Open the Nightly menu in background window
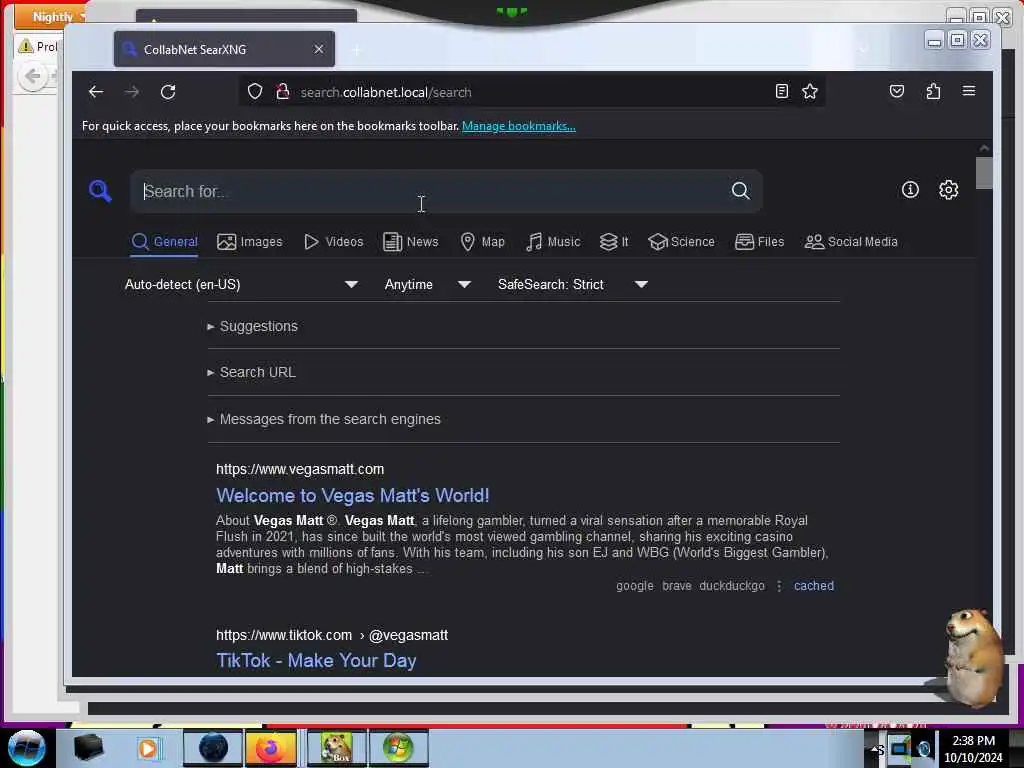1024x768 pixels. pos(51,16)
